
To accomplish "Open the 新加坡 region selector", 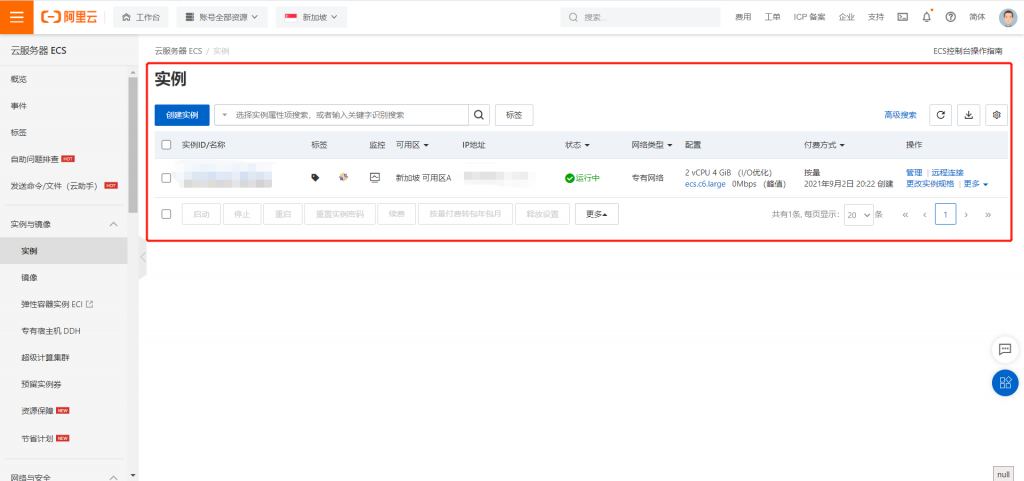I will (312, 18).
